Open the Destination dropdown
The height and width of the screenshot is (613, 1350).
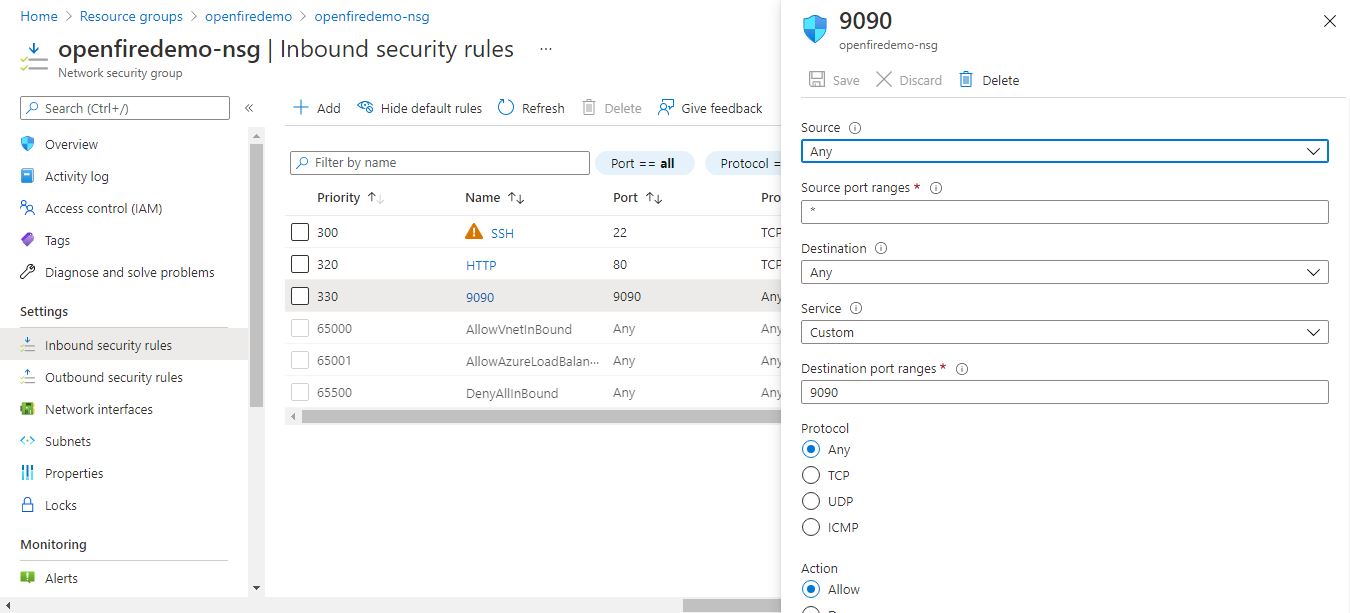click(1064, 272)
